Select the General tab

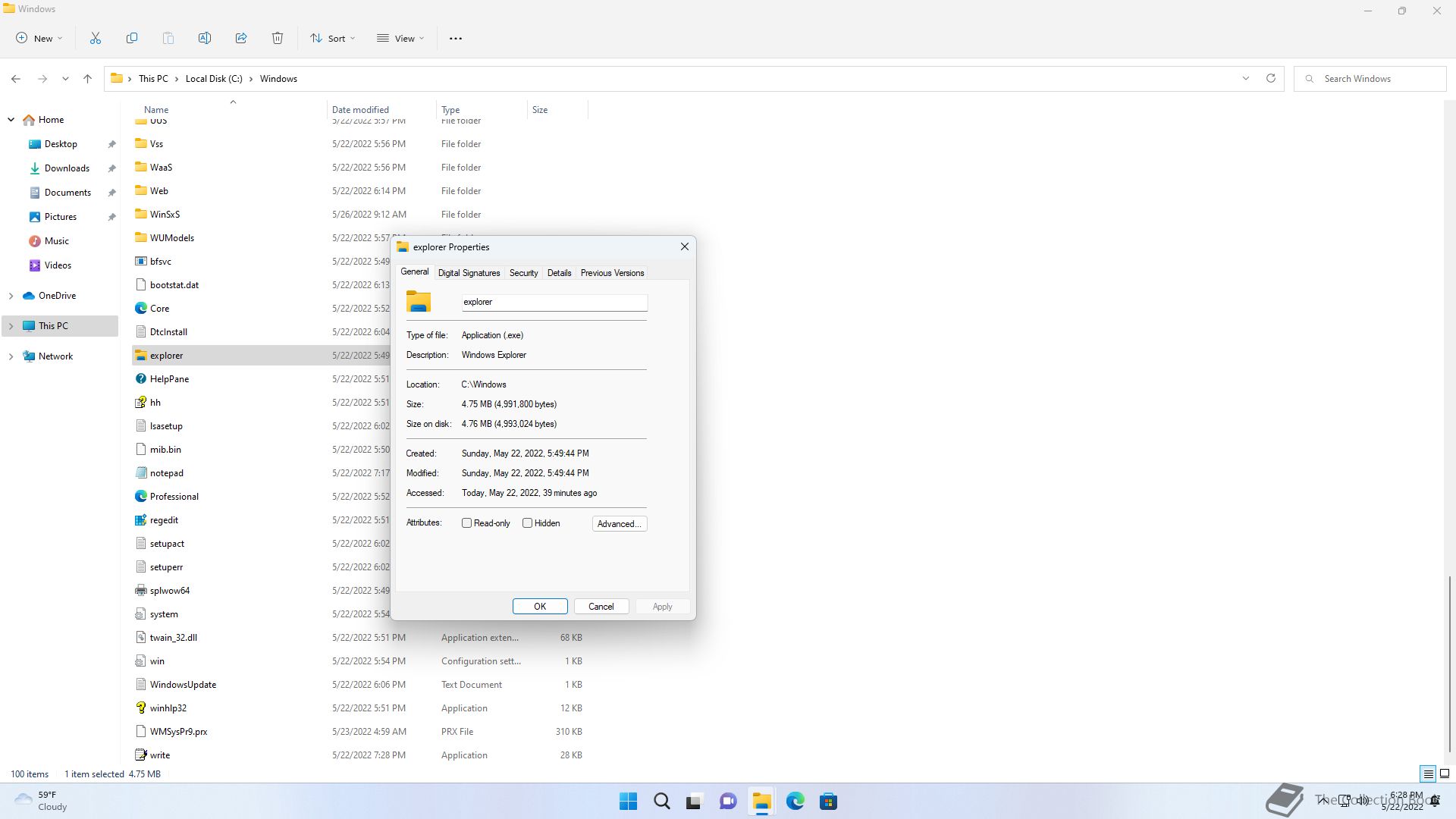414,271
